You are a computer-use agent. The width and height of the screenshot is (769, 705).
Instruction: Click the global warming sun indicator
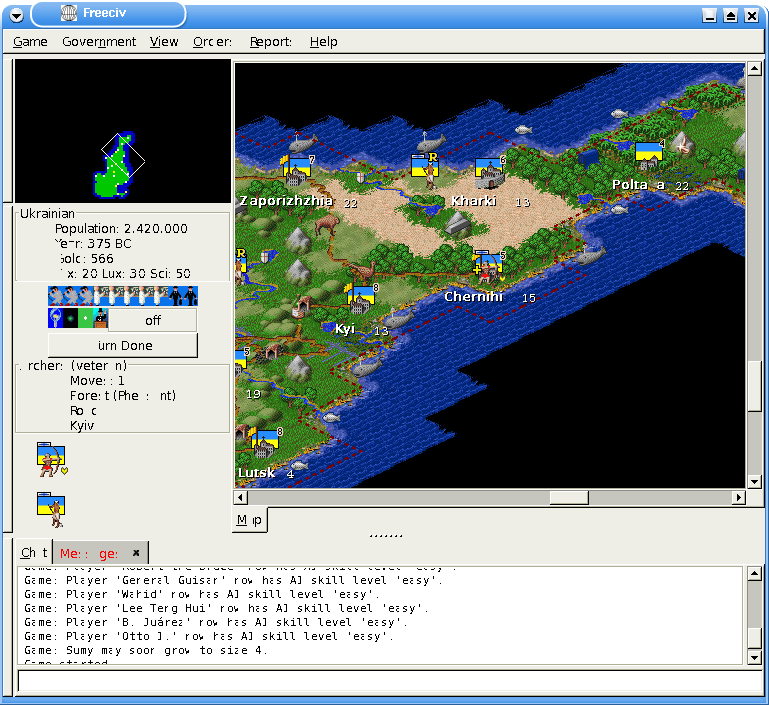coord(71,318)
